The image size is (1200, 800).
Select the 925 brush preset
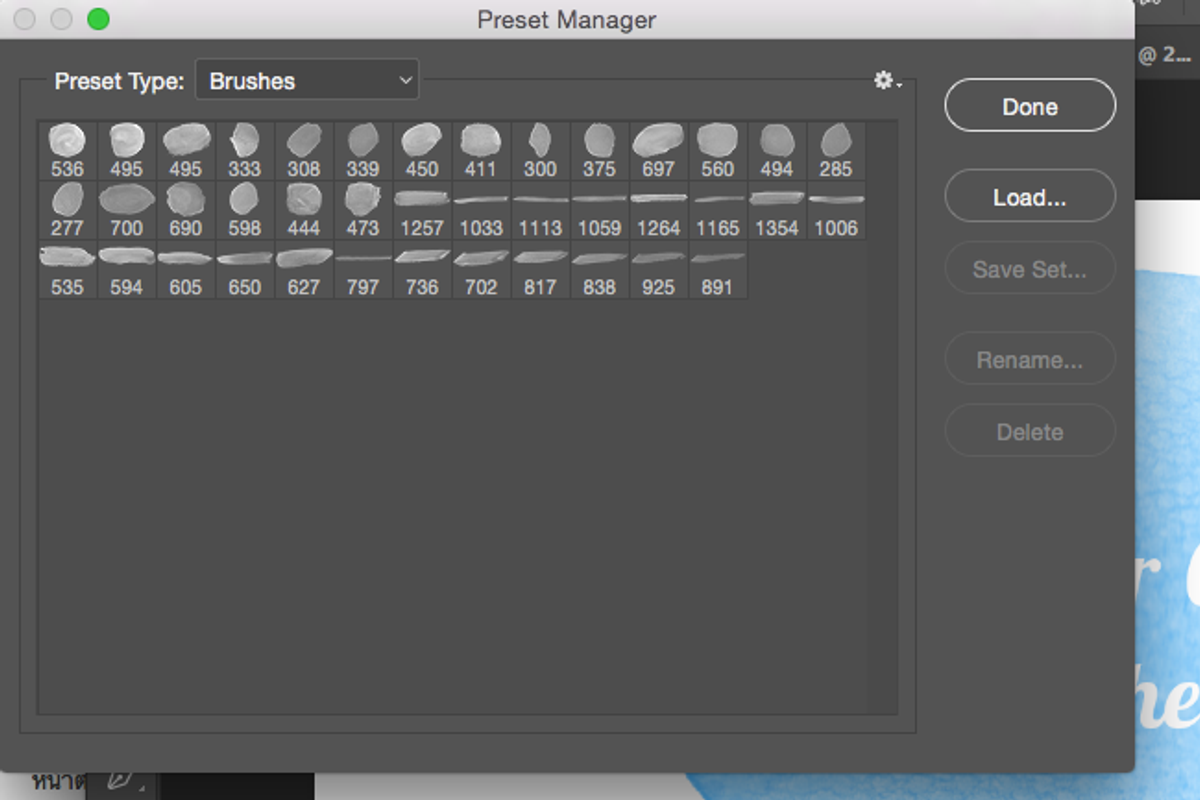point(658,269)
